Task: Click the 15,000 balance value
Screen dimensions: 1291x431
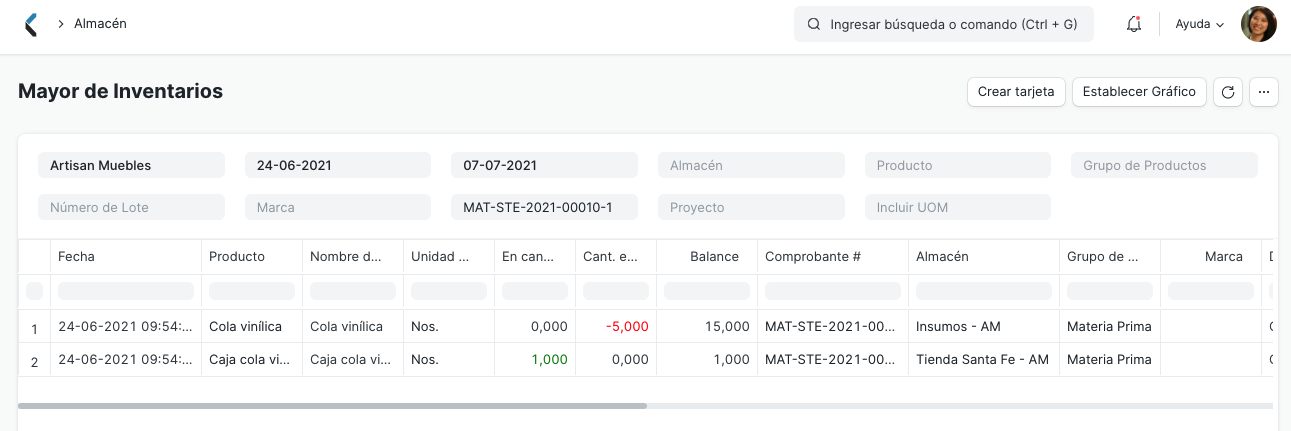Action: [707, 326]
